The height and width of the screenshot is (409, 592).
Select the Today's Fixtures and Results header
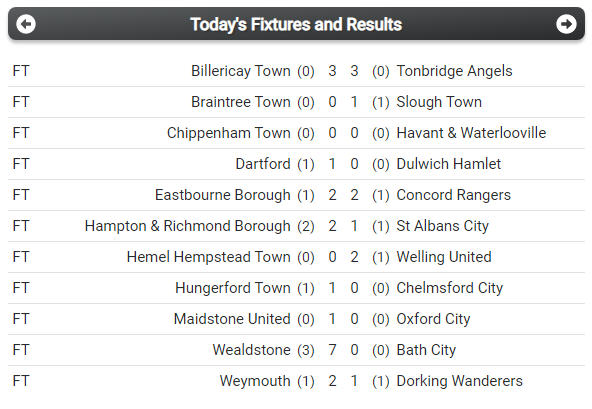[296, 24]
